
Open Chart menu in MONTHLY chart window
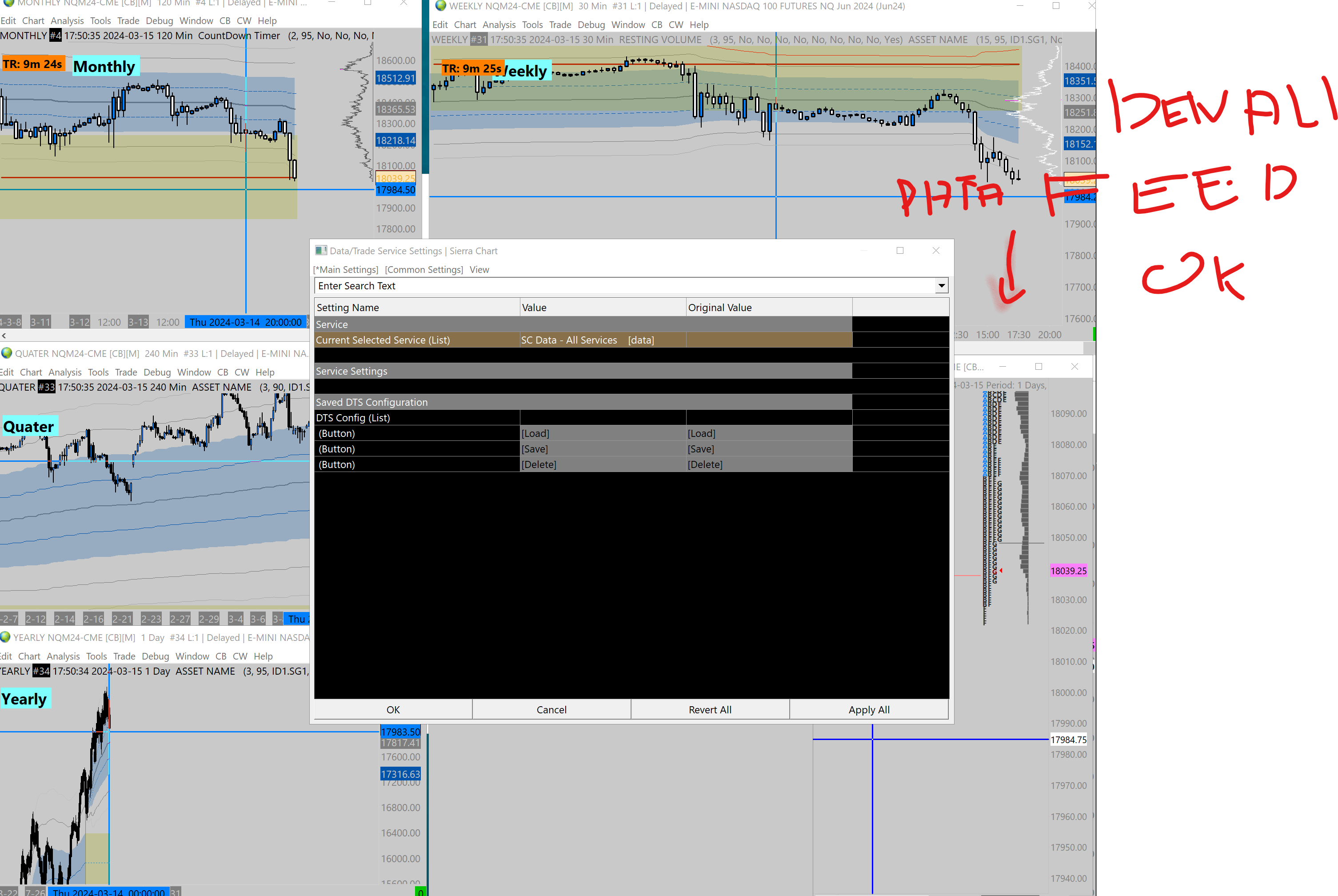pyautogui.click(x=33, y=20)
